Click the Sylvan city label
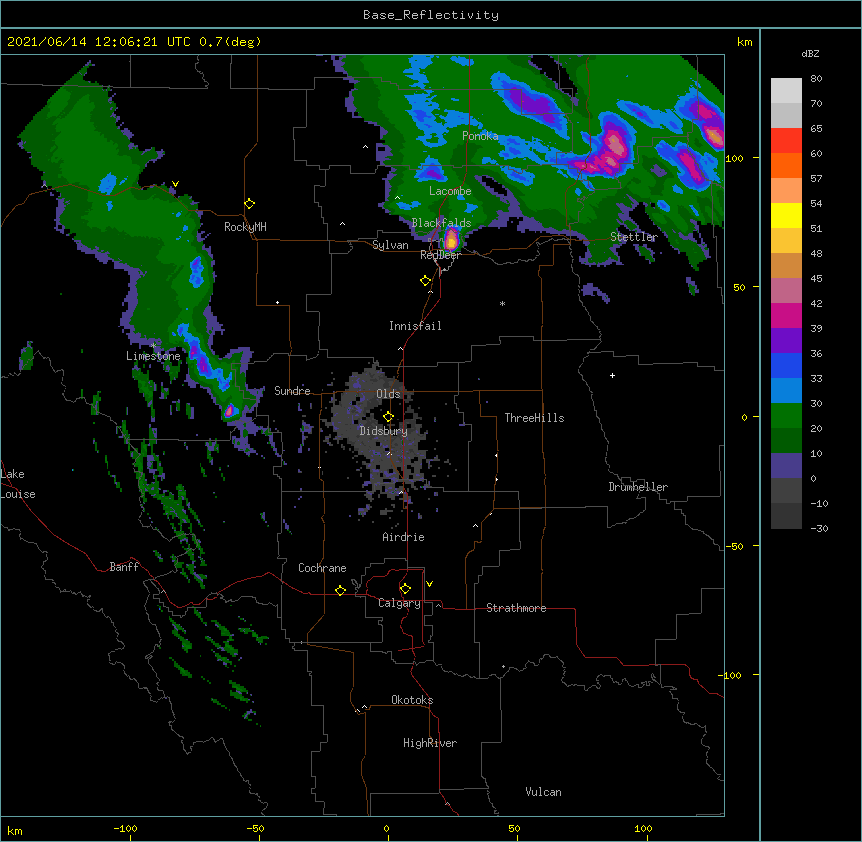862x842 pixels. (390, 245)
